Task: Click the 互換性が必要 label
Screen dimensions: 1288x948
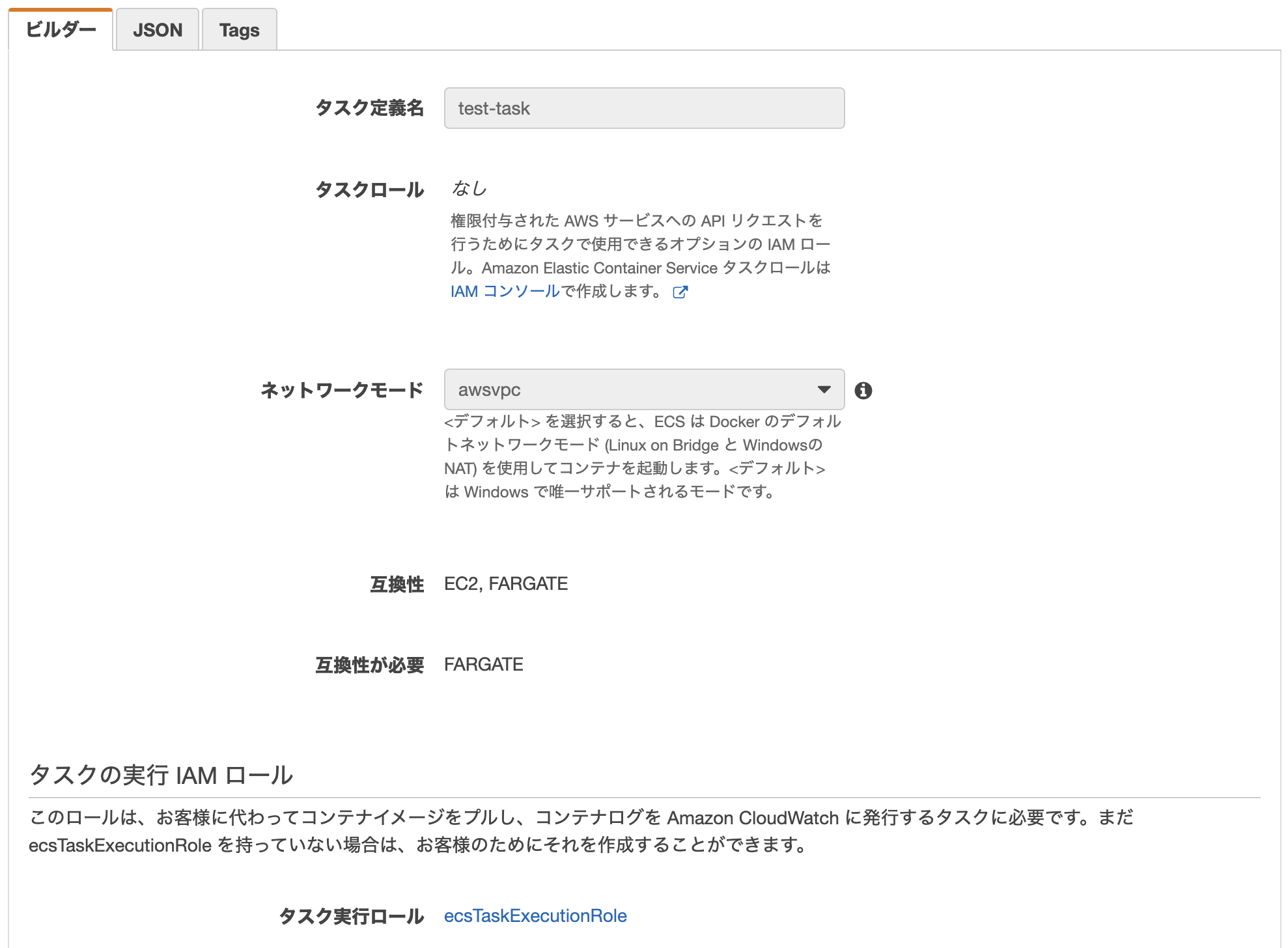Action: 369,665
